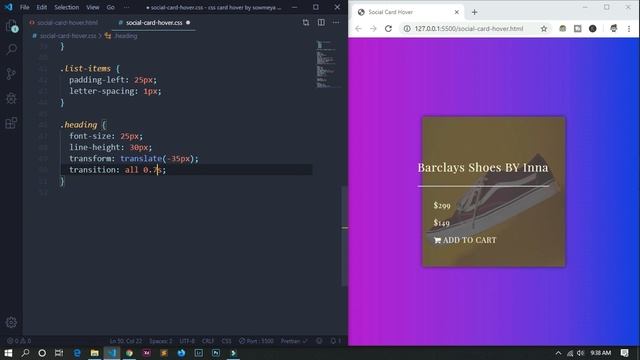Open File Explorer from taskbar
The width and height of the screenshot is (640, 360).
pos(94,353)
